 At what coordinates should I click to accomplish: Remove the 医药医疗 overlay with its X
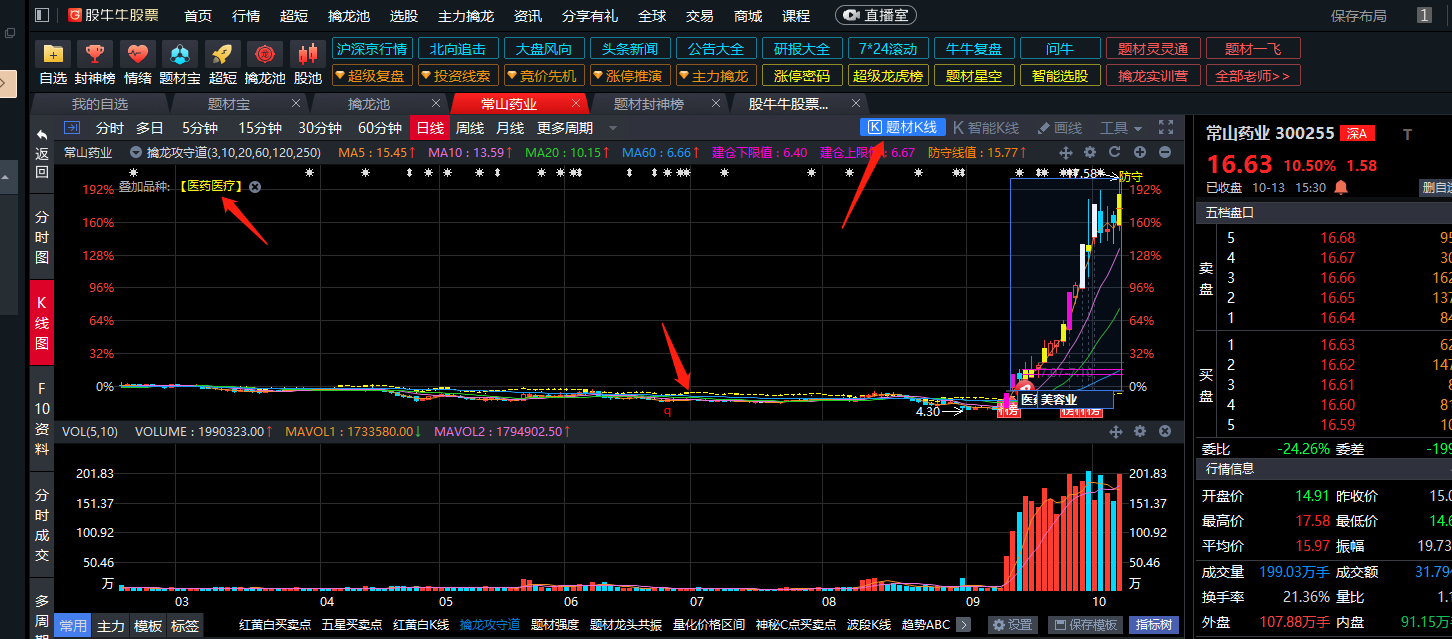(255, 187)
